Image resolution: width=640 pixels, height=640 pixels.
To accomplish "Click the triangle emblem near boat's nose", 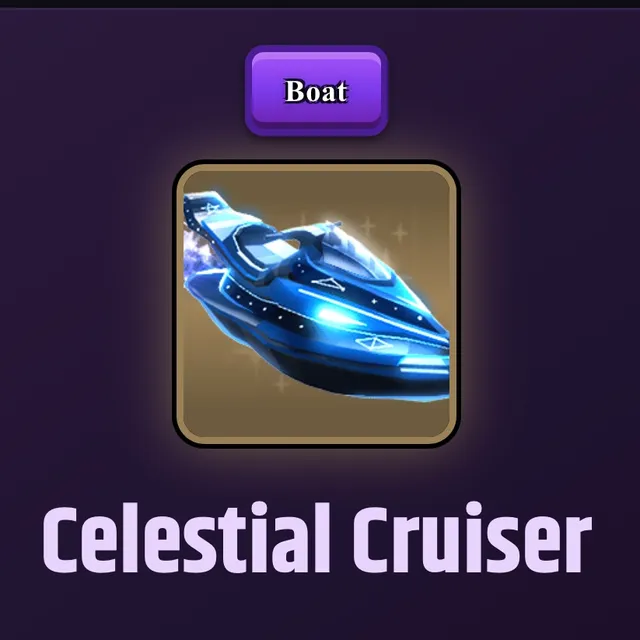I will click(x=373, y=344).
